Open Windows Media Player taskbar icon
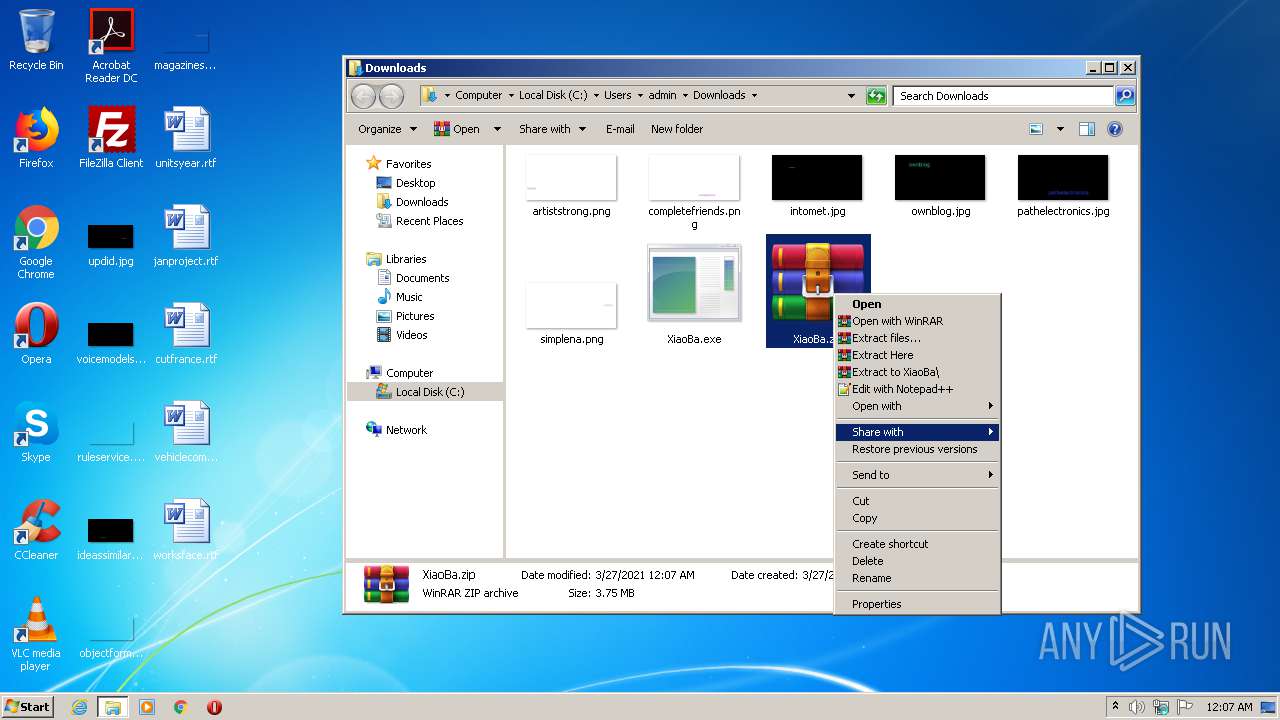The height and width of the screenshot is (720, 1280). [147, 707]
